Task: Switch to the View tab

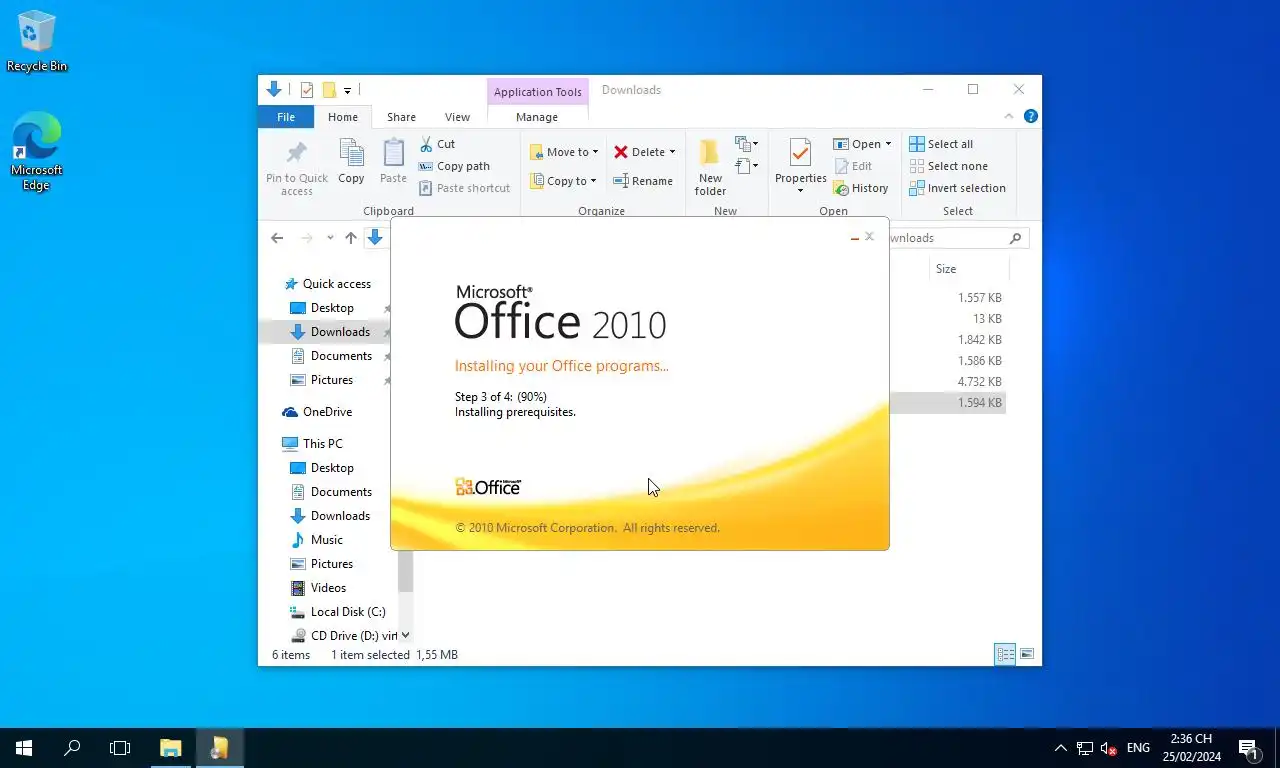Action: coord(457,117)
